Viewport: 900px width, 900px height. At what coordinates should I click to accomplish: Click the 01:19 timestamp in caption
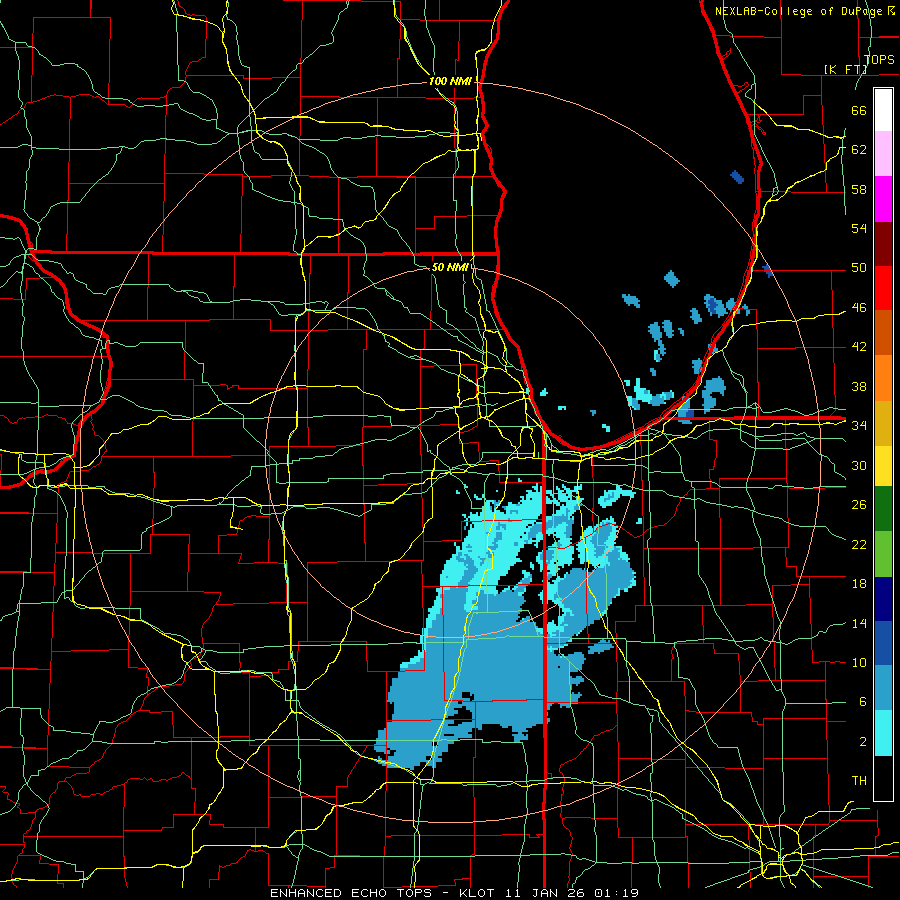616,893
